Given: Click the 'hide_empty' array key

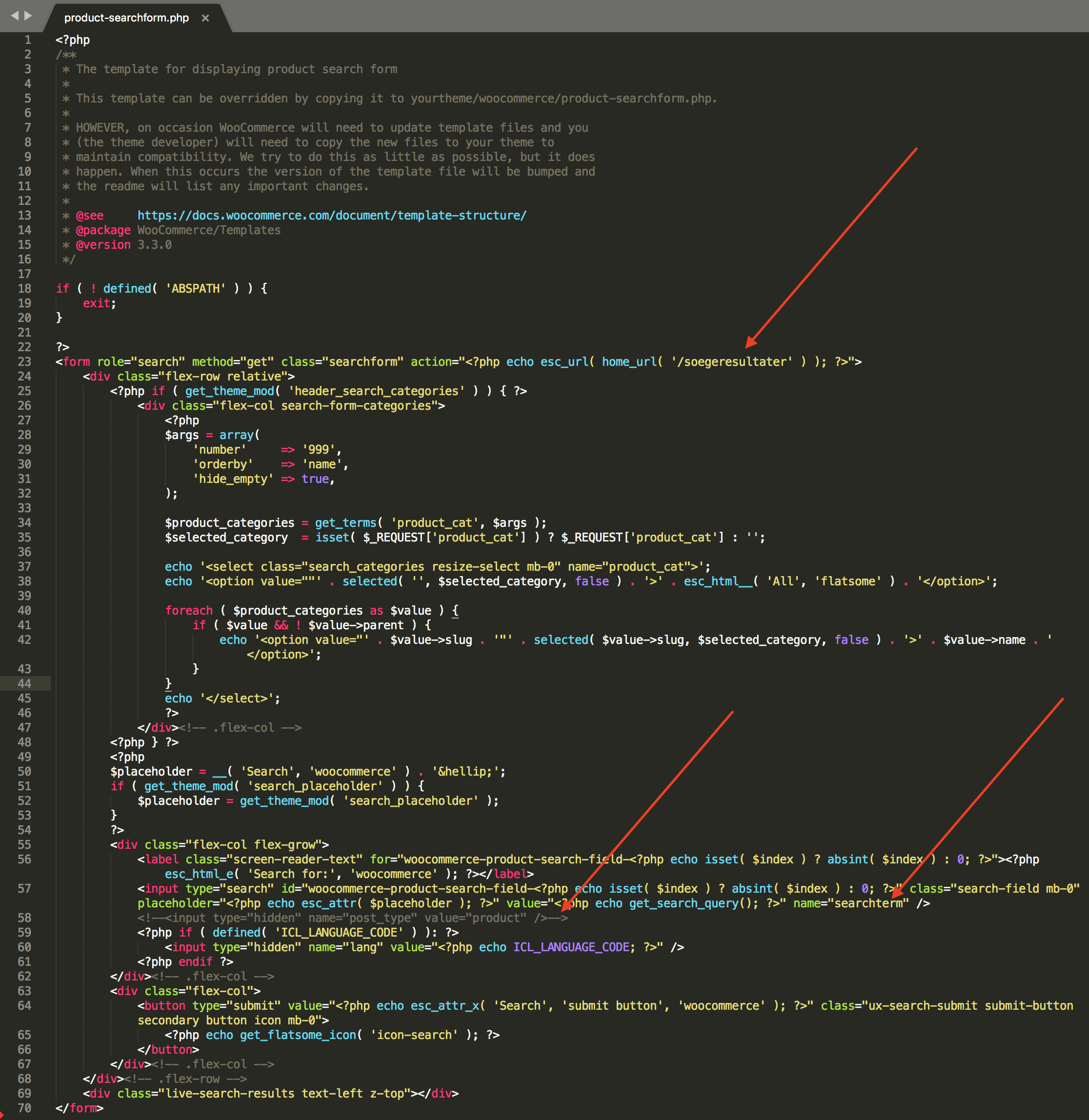Looking at the screenshot, I should (233, 479).
